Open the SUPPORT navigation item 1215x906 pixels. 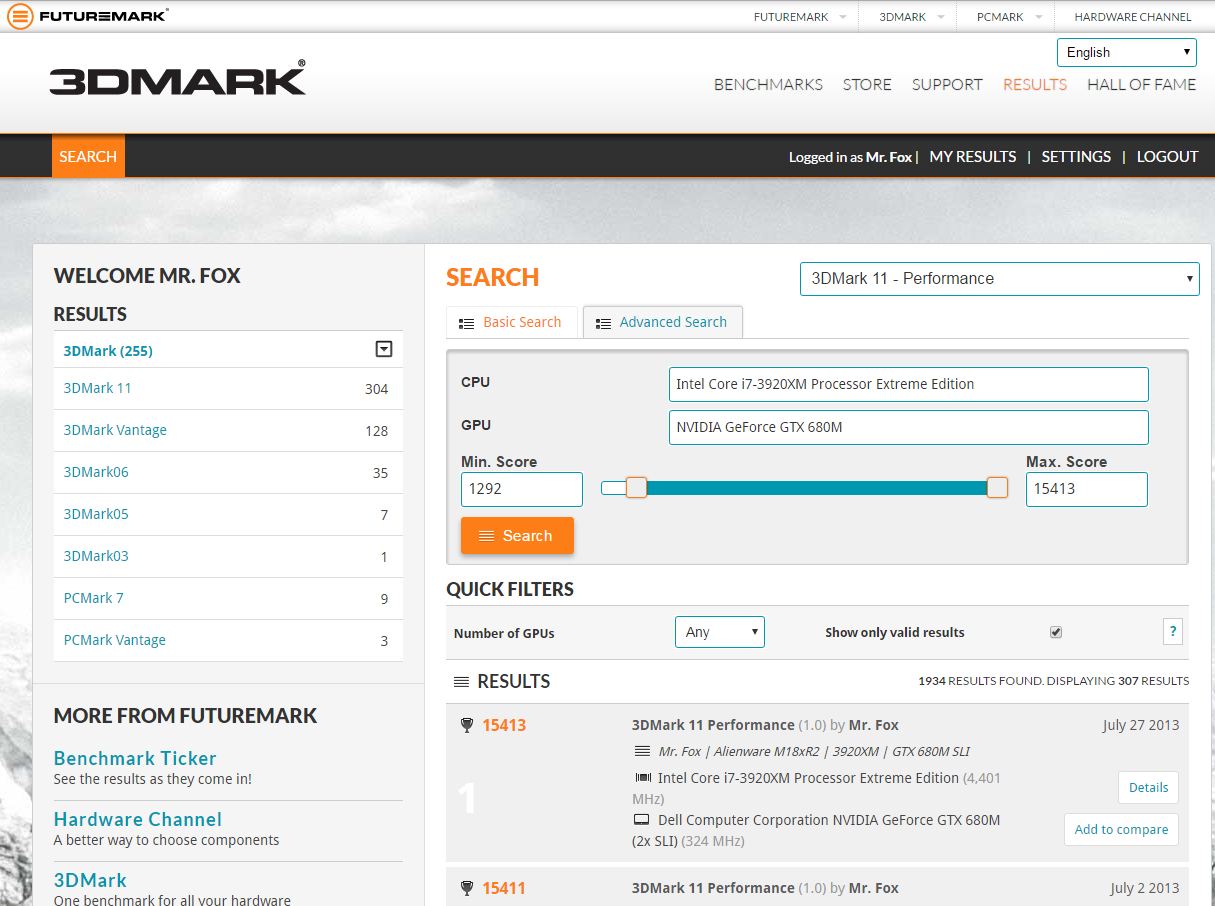pos(947,85)
